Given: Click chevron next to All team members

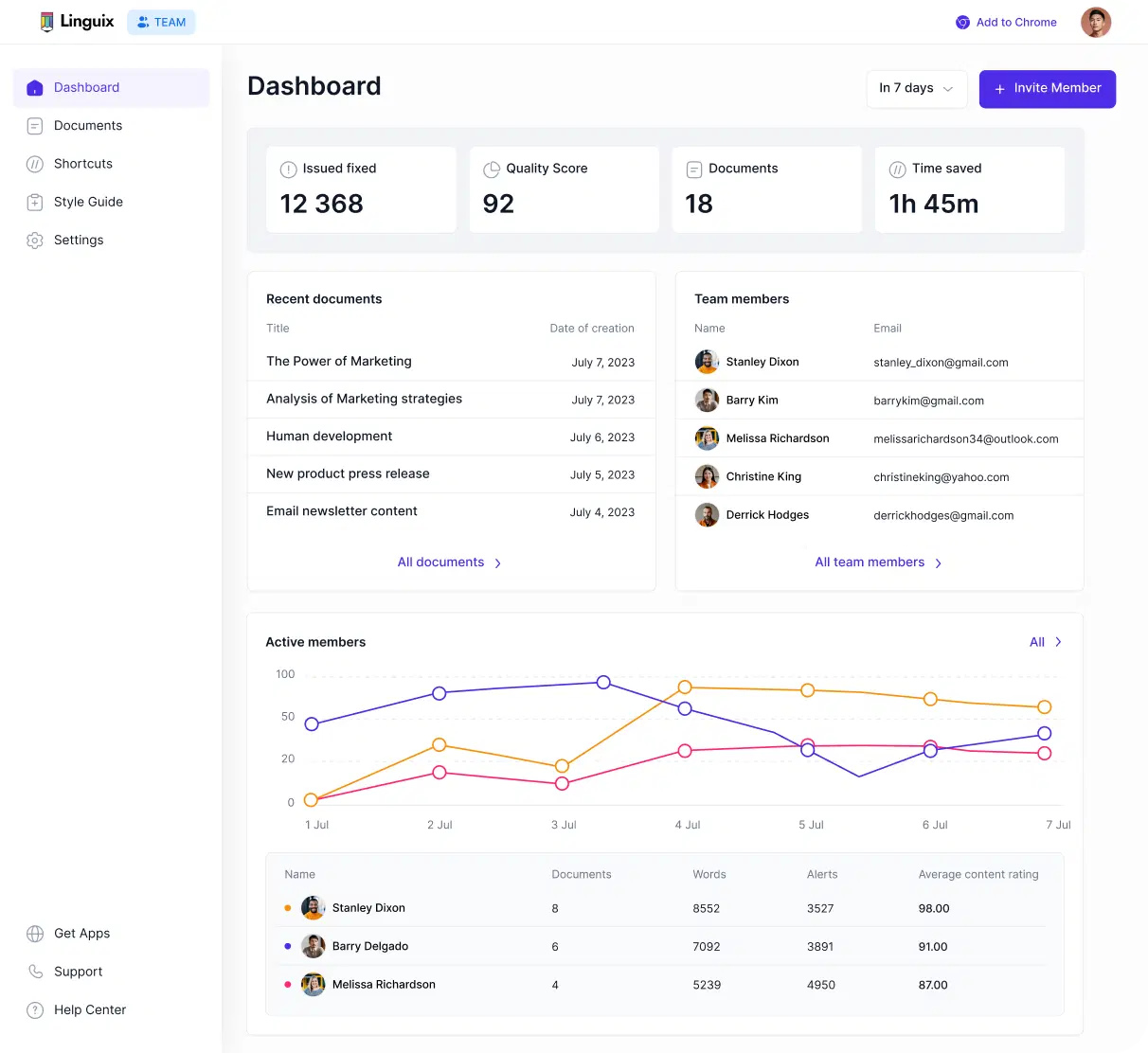Looking at the screenshot, I should coord(939,563).
